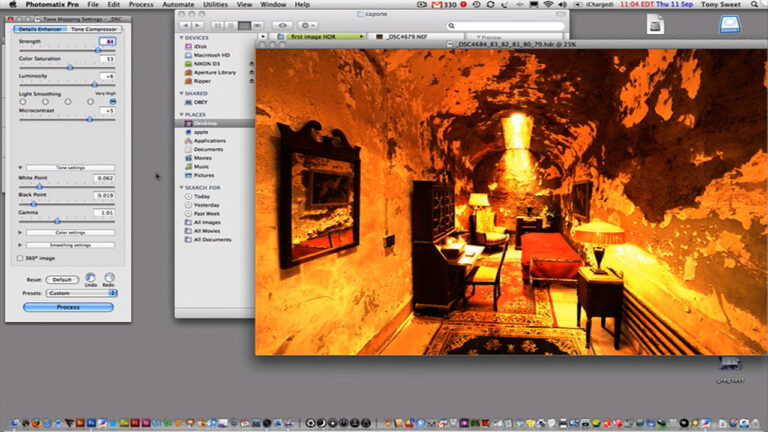Click the Undo icon in Photomatix panel

[91, 278]
